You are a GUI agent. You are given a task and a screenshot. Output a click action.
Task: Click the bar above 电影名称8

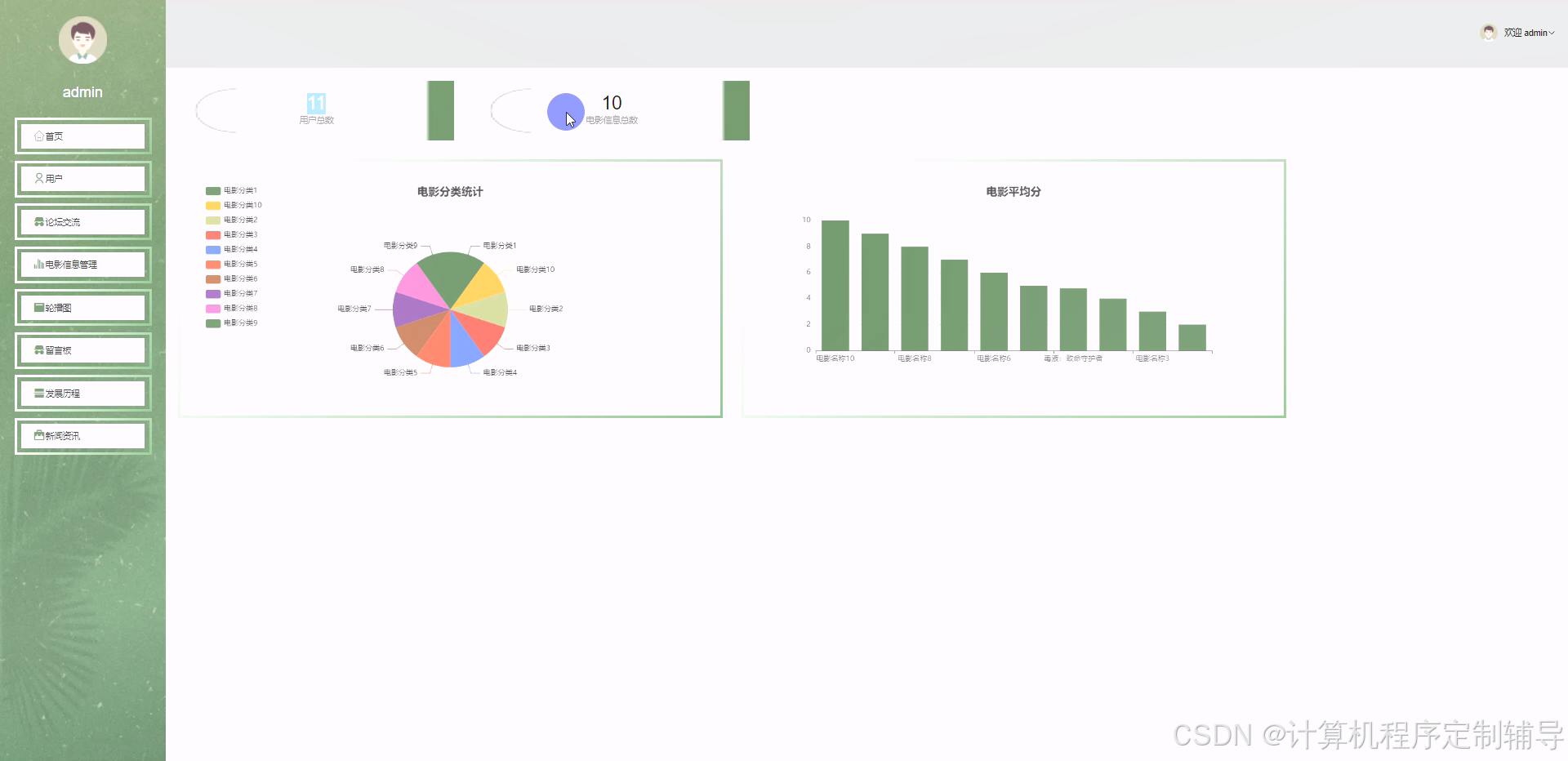tap(915, 299)
